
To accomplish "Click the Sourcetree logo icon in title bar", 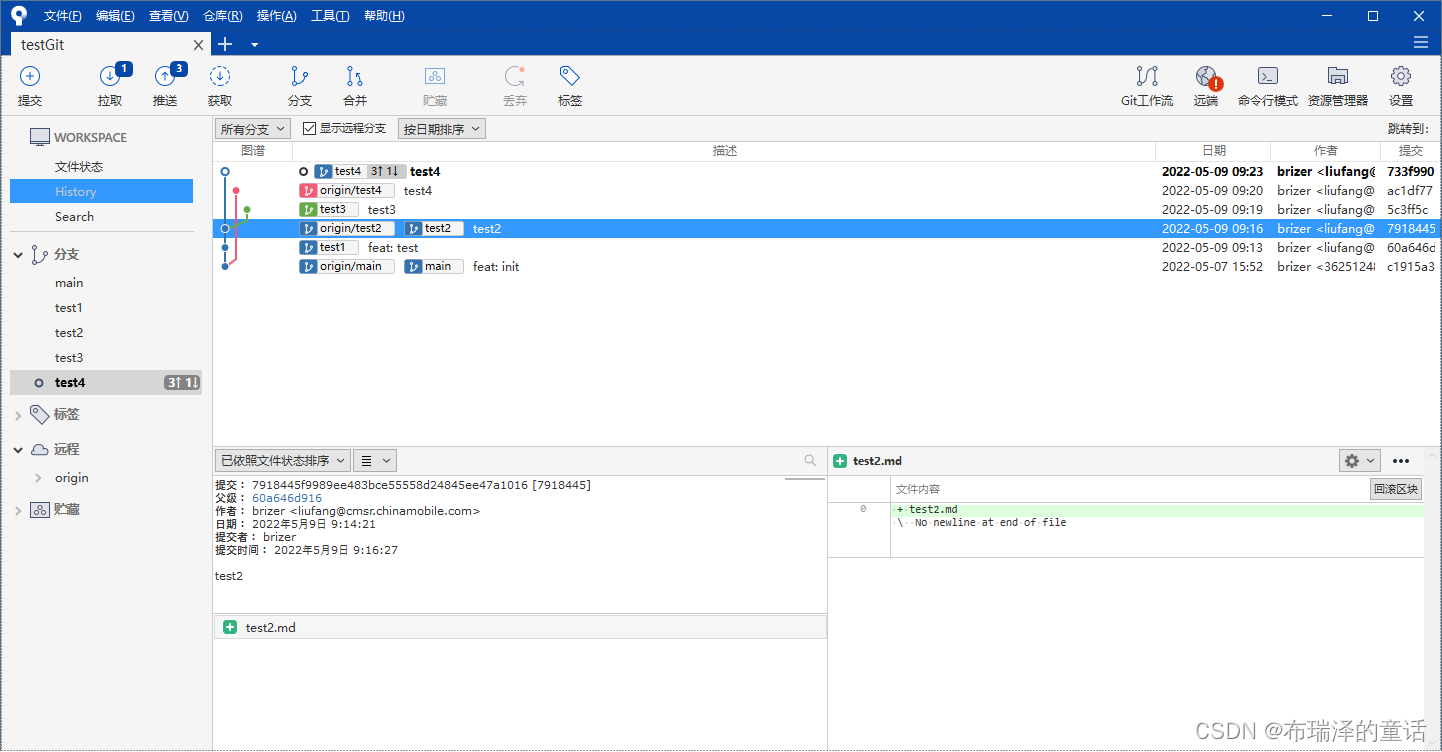I will point(19,15).
